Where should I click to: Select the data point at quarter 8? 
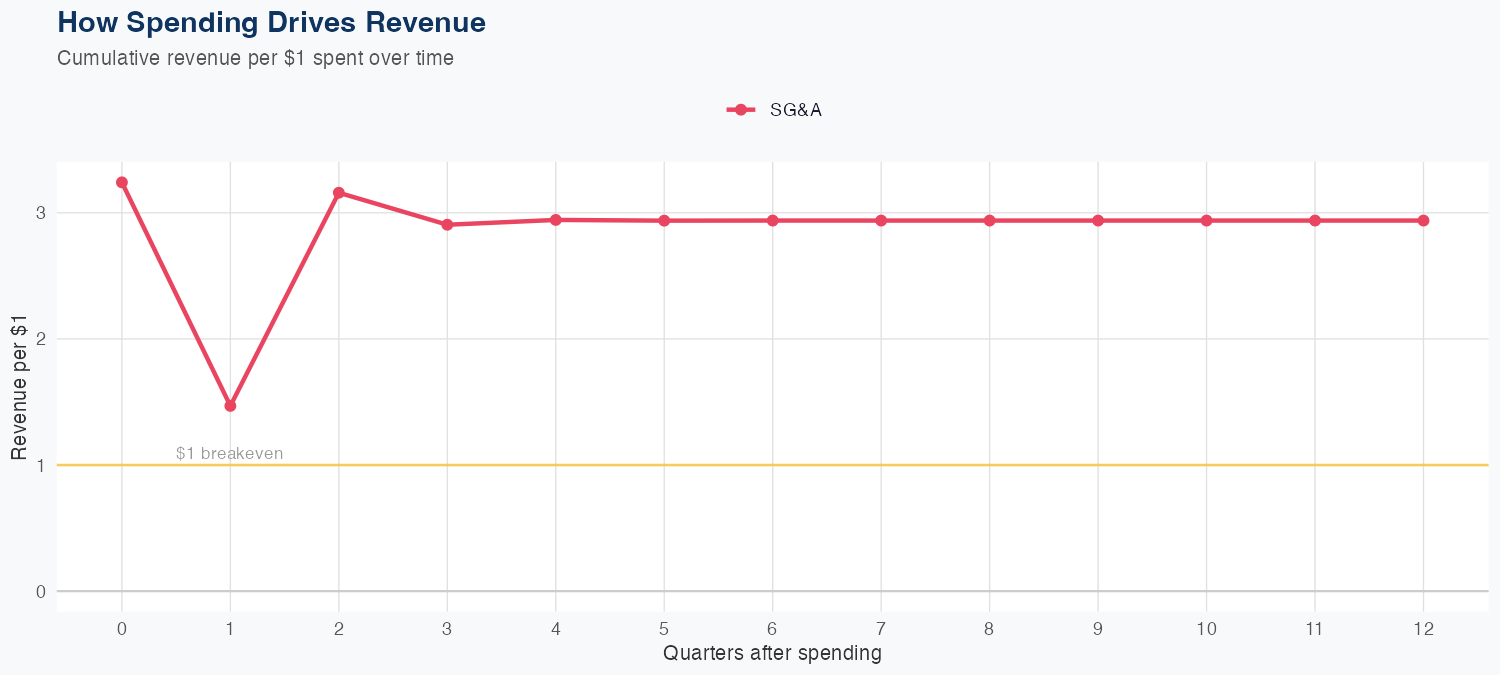click(990, 221)
